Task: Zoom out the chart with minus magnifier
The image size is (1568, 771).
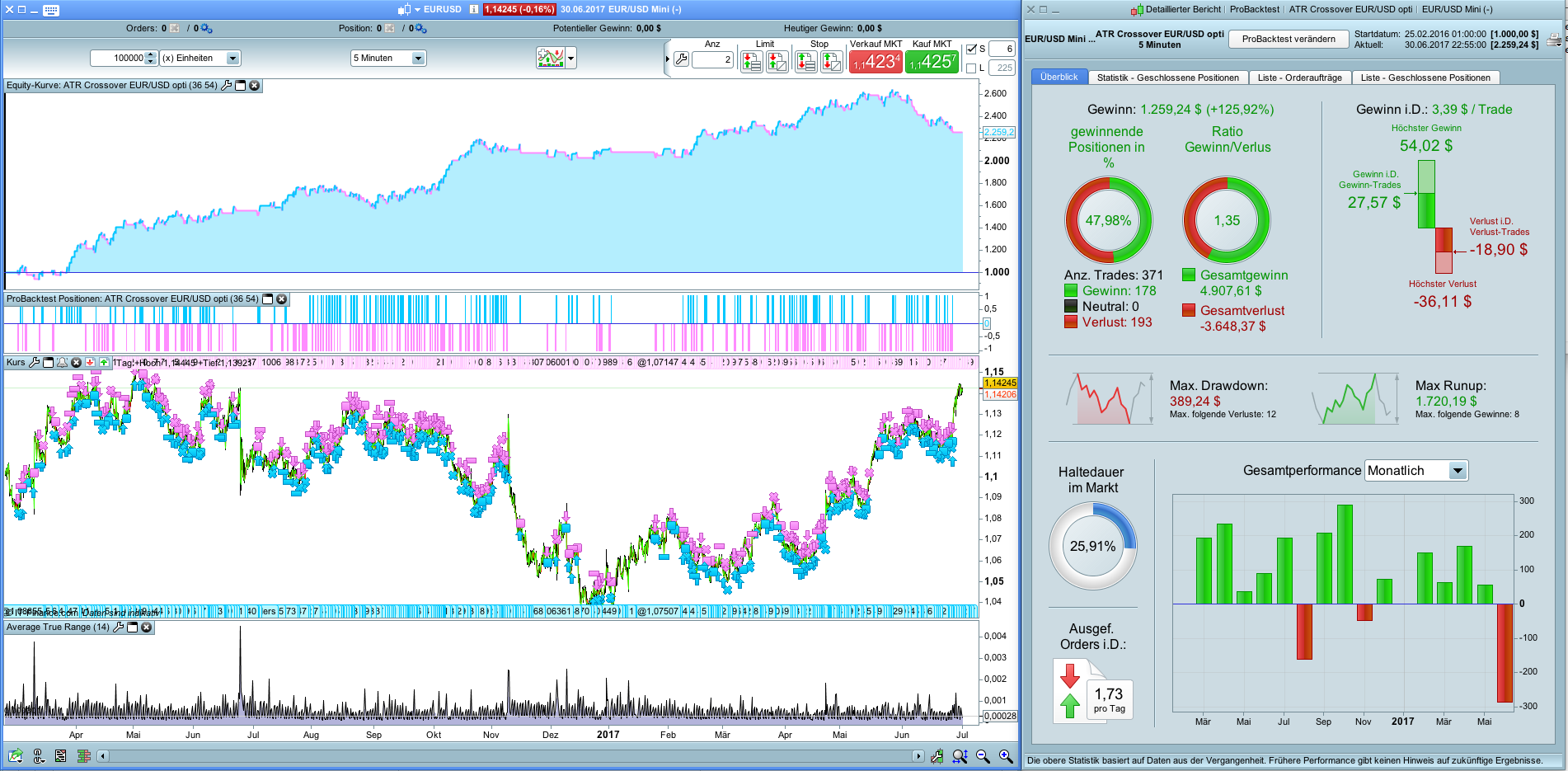Action: pos(983,755)
